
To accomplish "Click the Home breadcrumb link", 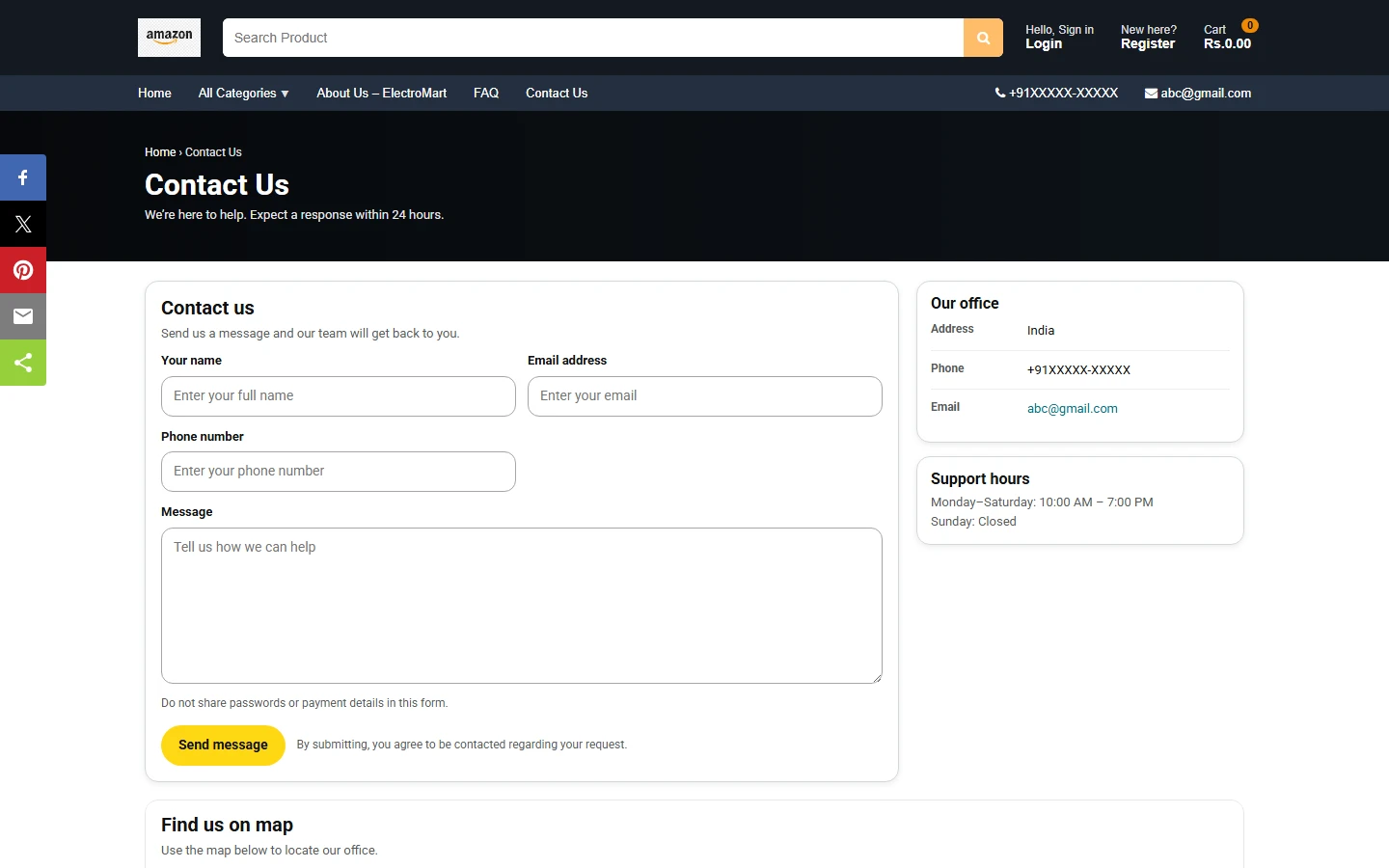I will click(160, 152).
